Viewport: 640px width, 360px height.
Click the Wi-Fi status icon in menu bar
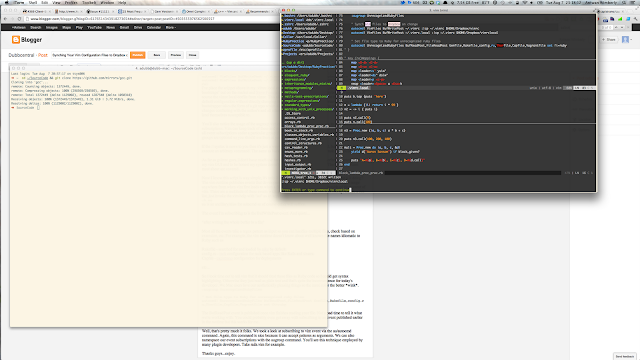[x=525, y=2]
